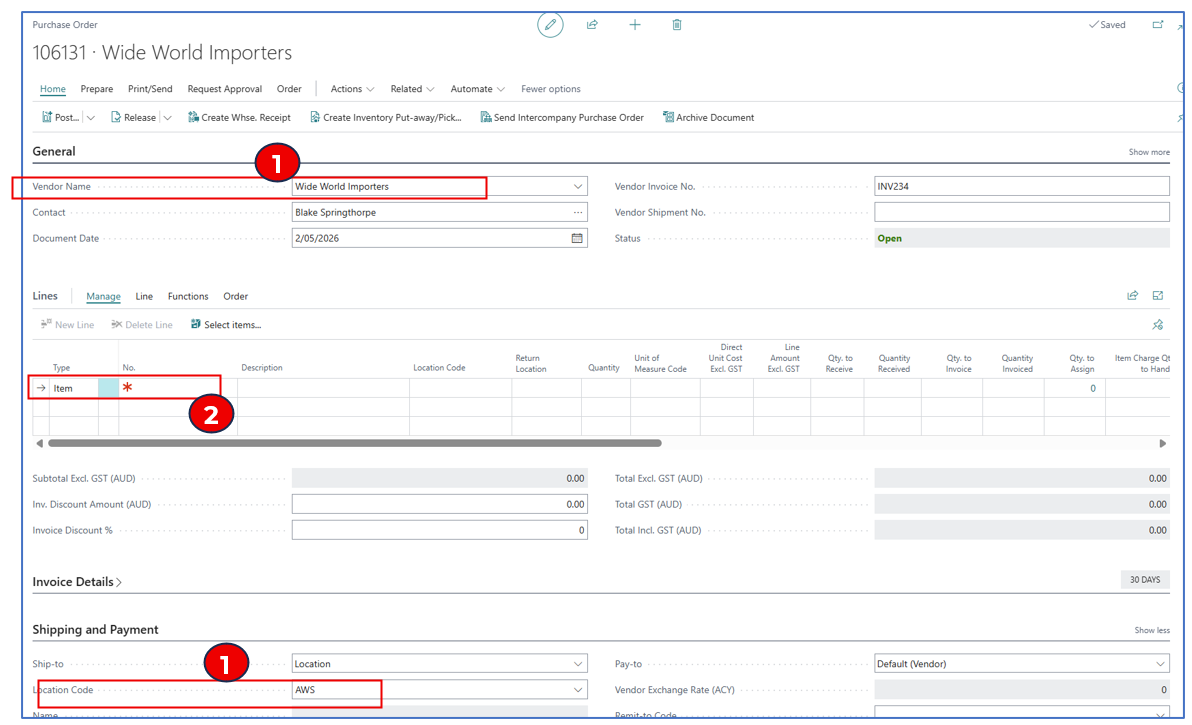Screen dimensions: 1192x725
Task: Click the pencil edit icon at top
Action: [x=550, y=25]
